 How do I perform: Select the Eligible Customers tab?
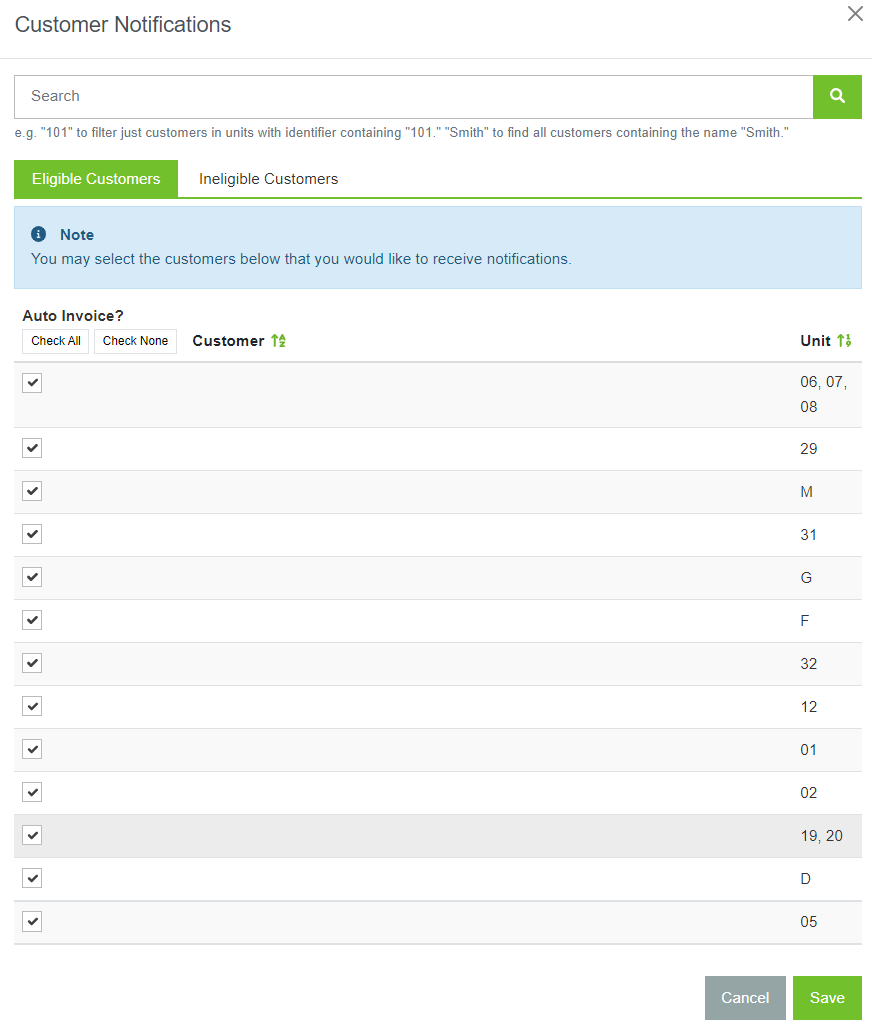tap(95, 178)
